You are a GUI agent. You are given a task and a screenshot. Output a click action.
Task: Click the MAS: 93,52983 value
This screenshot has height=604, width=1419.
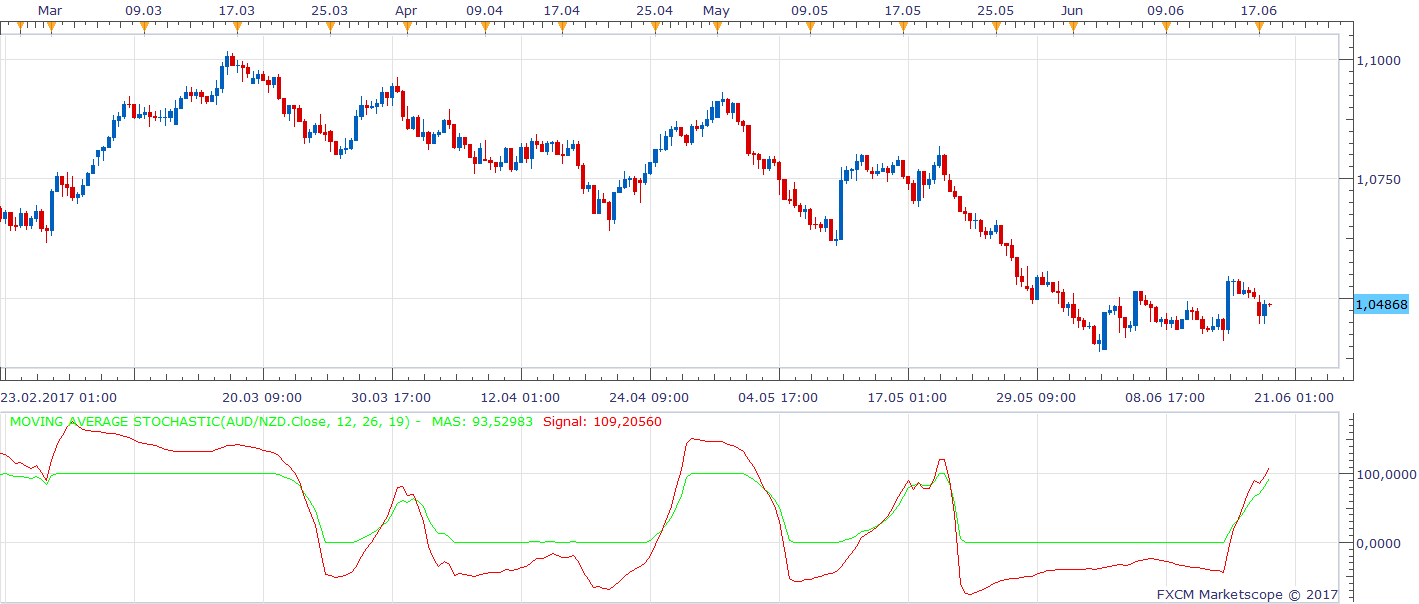coord(482,422)
